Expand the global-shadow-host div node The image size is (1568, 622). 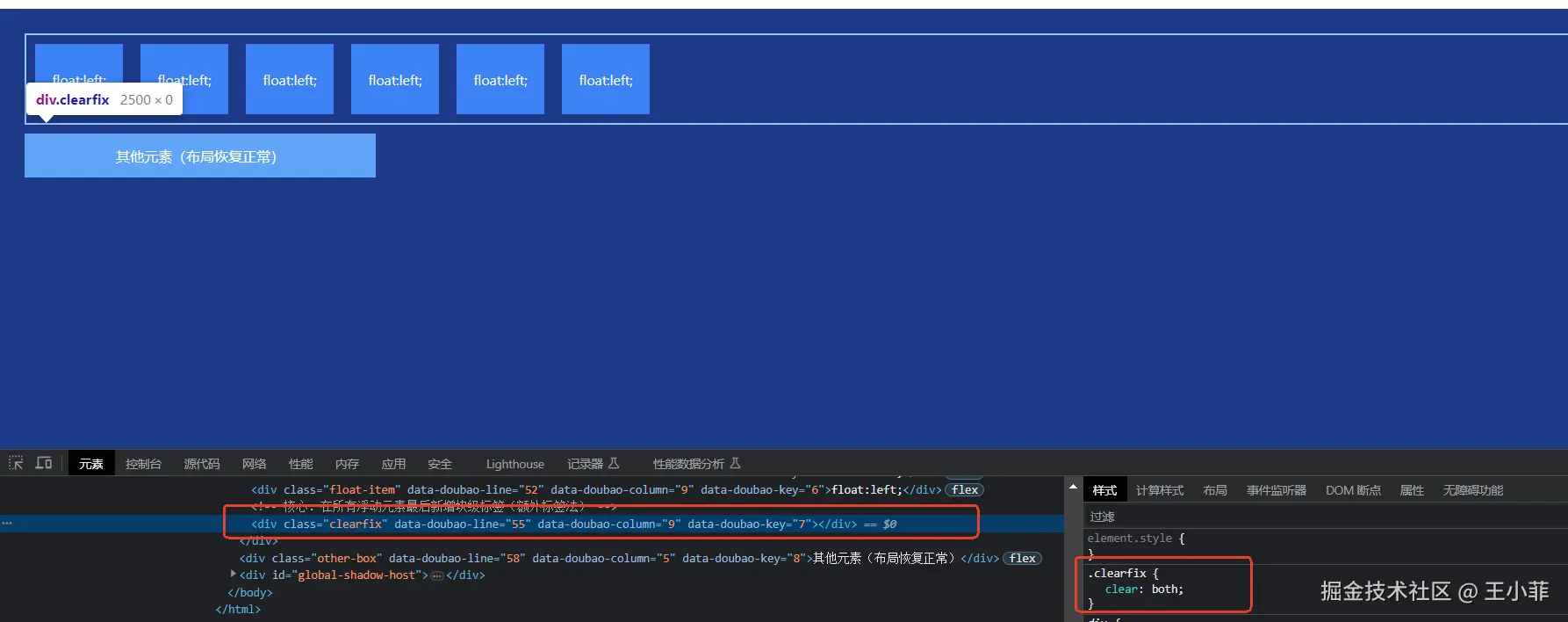point(233,575)
